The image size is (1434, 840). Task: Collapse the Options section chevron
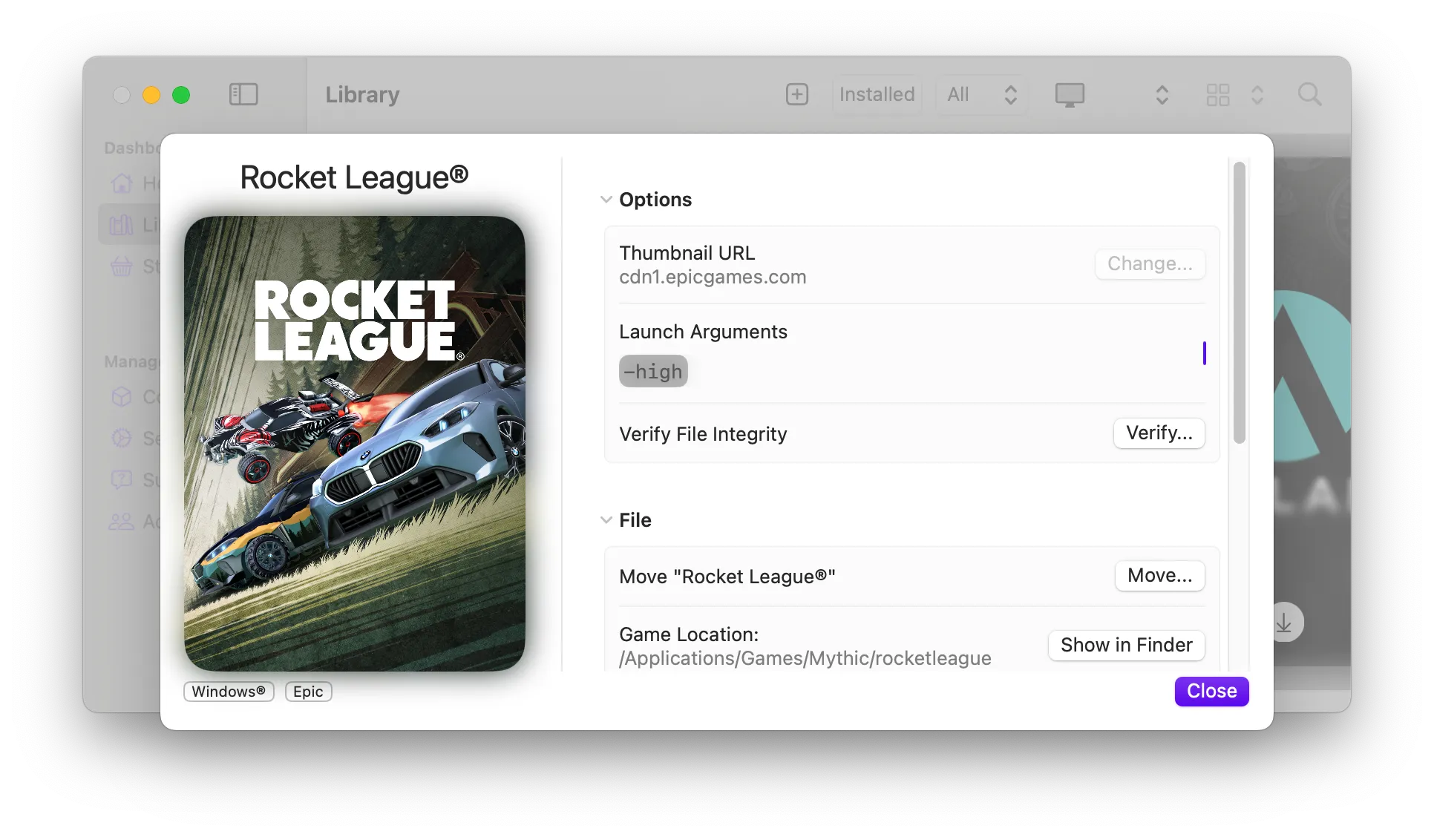click(606, 200)
